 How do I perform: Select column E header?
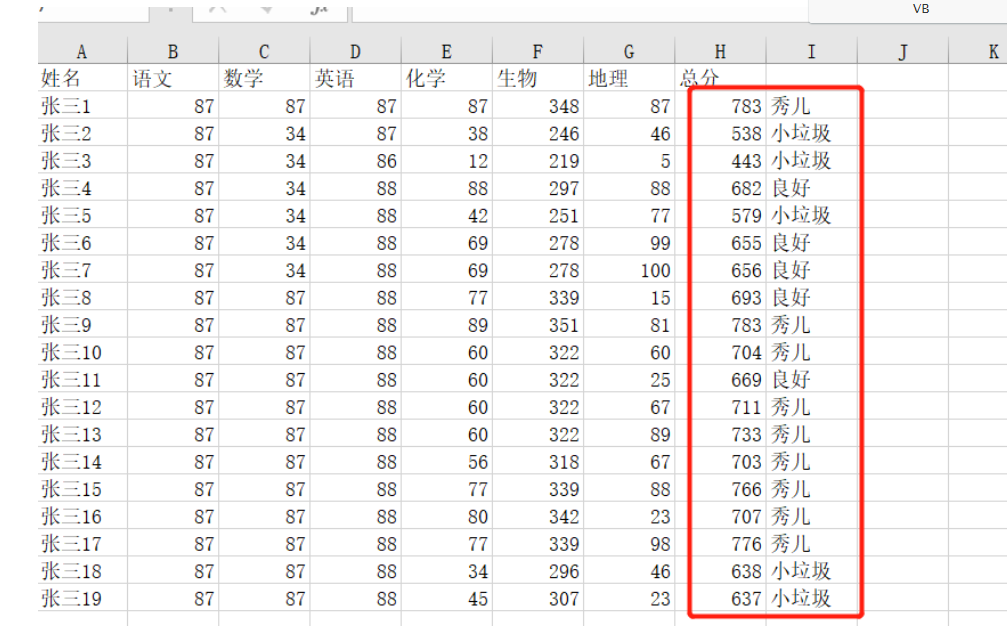[446, 51]
